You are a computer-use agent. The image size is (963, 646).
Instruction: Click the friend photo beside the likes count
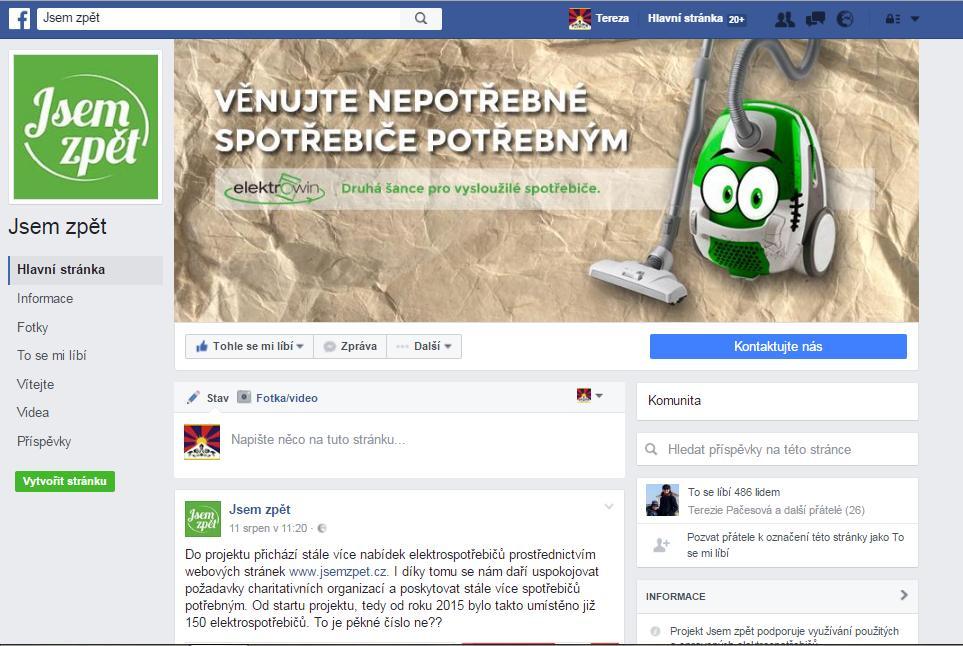click(x=662, y=500)
